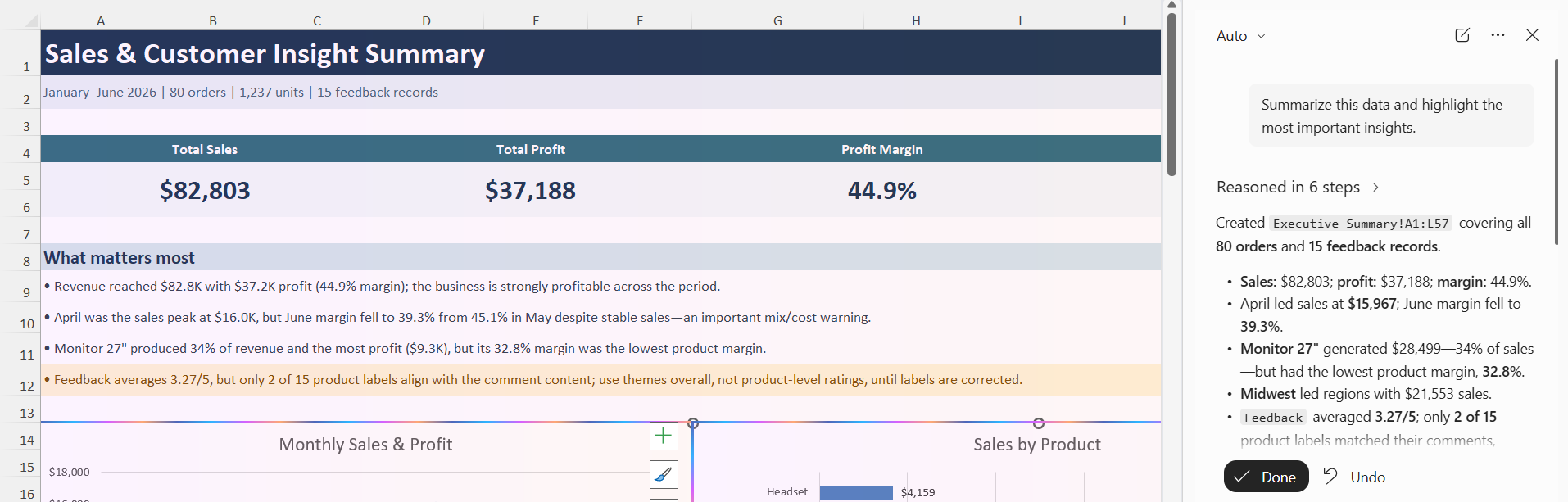Click the Headset bar in product chart
The width and height of the screenshot is (1568, 502).
[x=856, y=492]
